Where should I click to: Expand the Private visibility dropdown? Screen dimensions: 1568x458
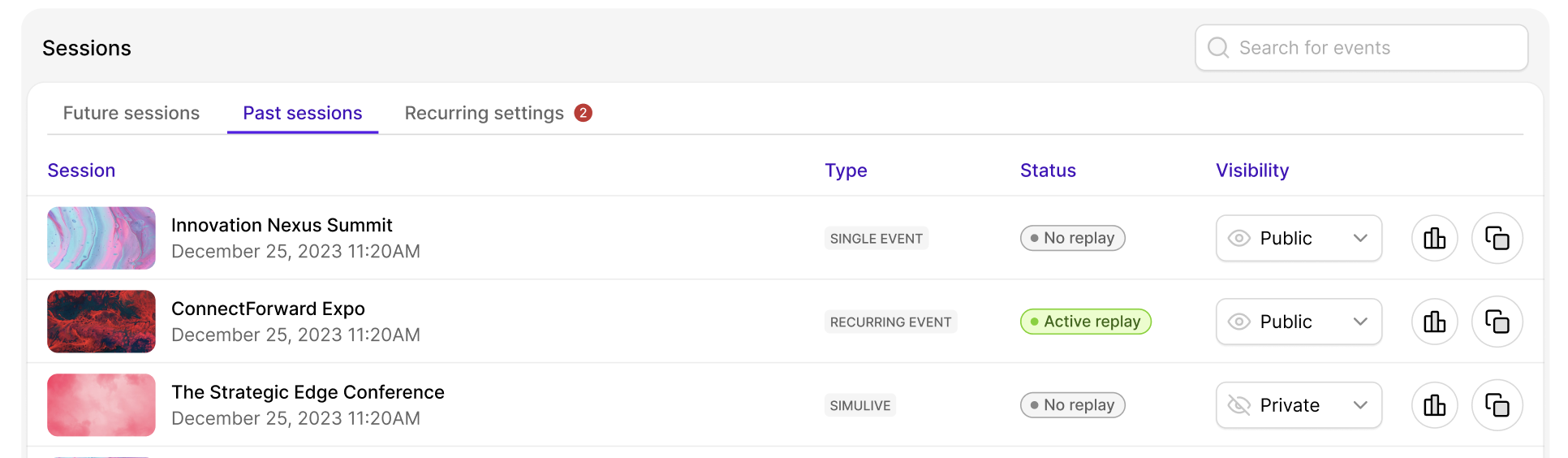tap(1299, 405)
